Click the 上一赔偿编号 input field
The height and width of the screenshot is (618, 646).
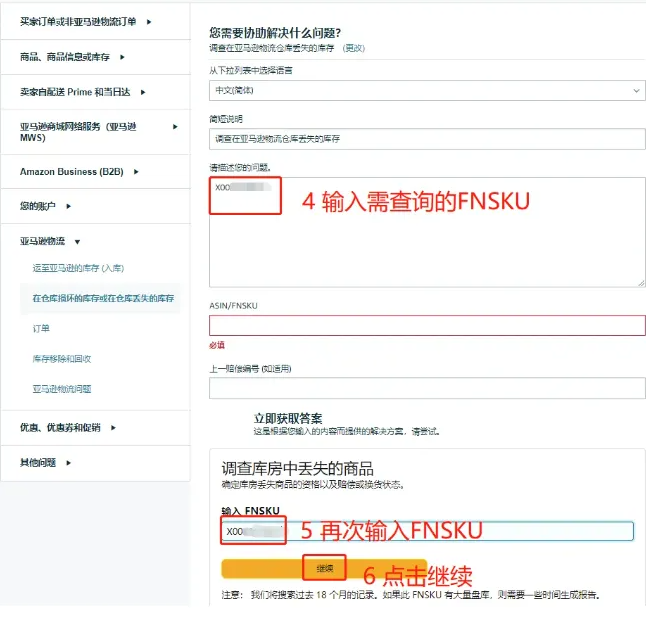tap(427, 389)
